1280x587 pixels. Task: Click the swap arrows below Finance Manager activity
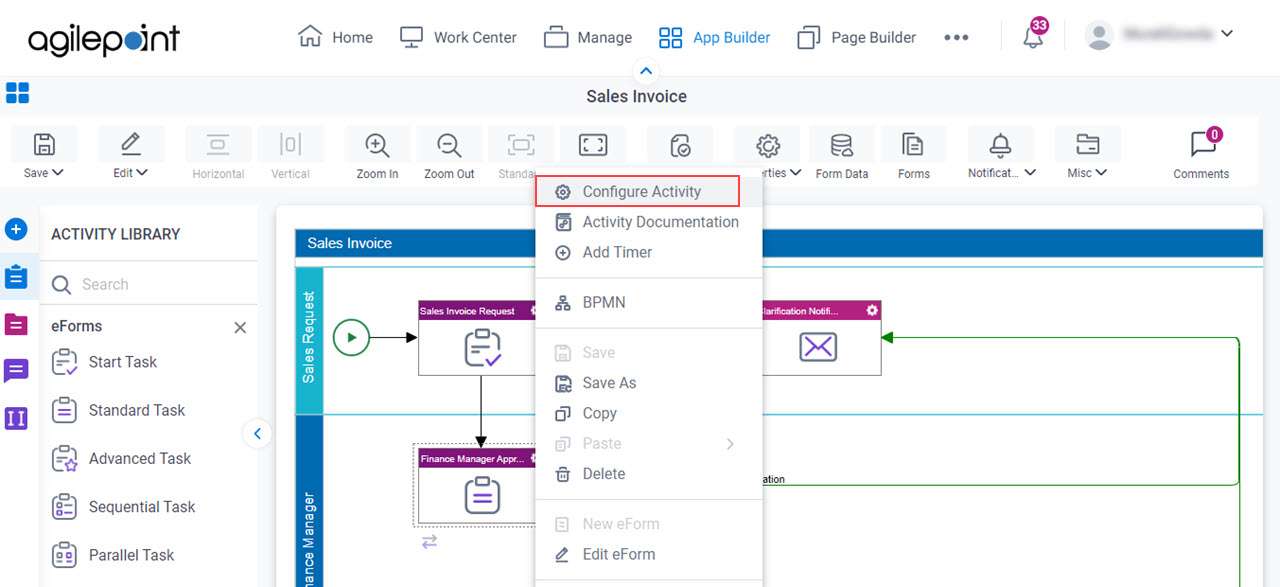429,541
